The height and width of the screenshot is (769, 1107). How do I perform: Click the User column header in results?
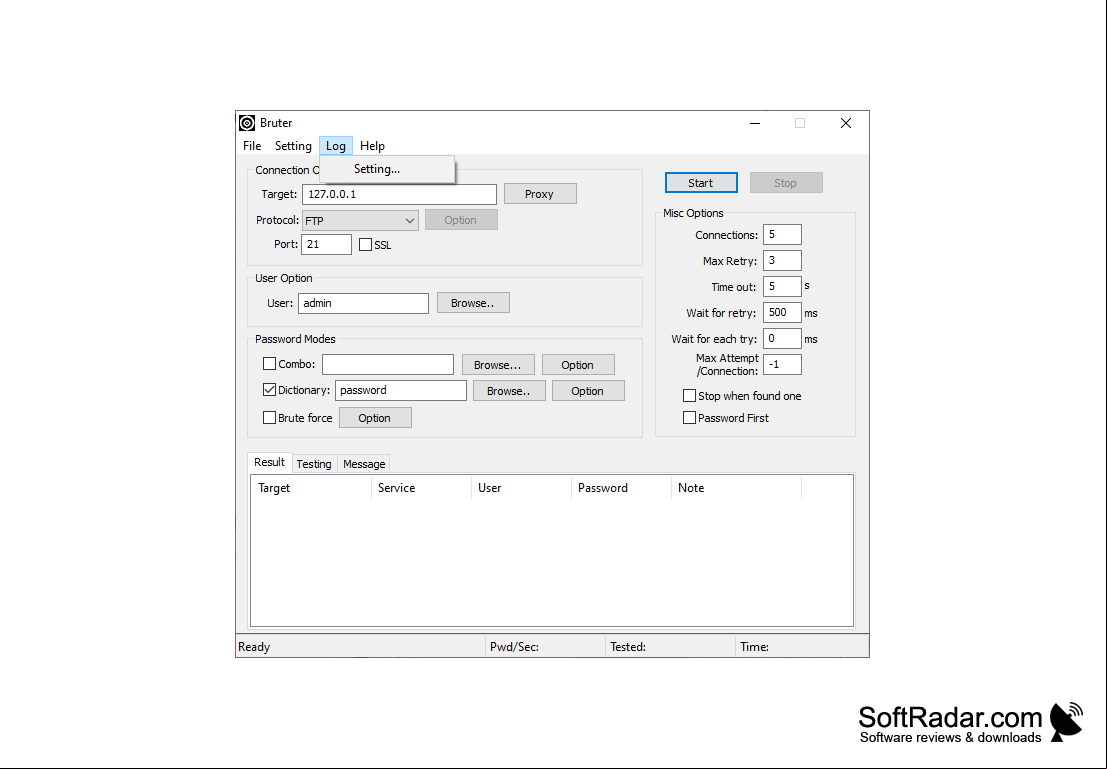click(x=522, y=488)
